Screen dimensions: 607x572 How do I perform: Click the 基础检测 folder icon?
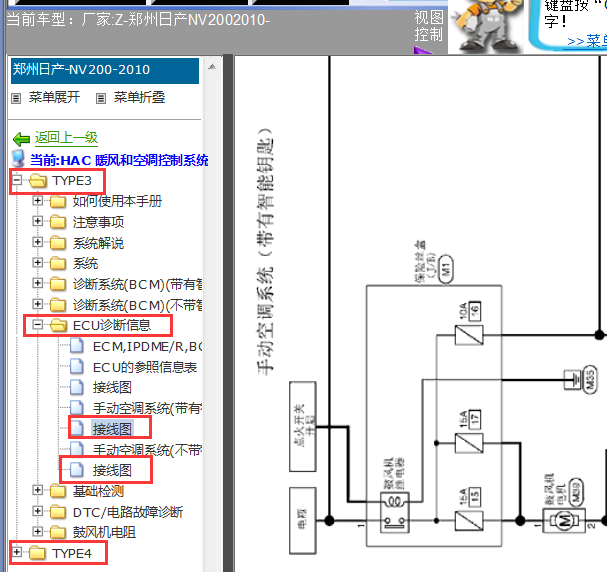58,491
